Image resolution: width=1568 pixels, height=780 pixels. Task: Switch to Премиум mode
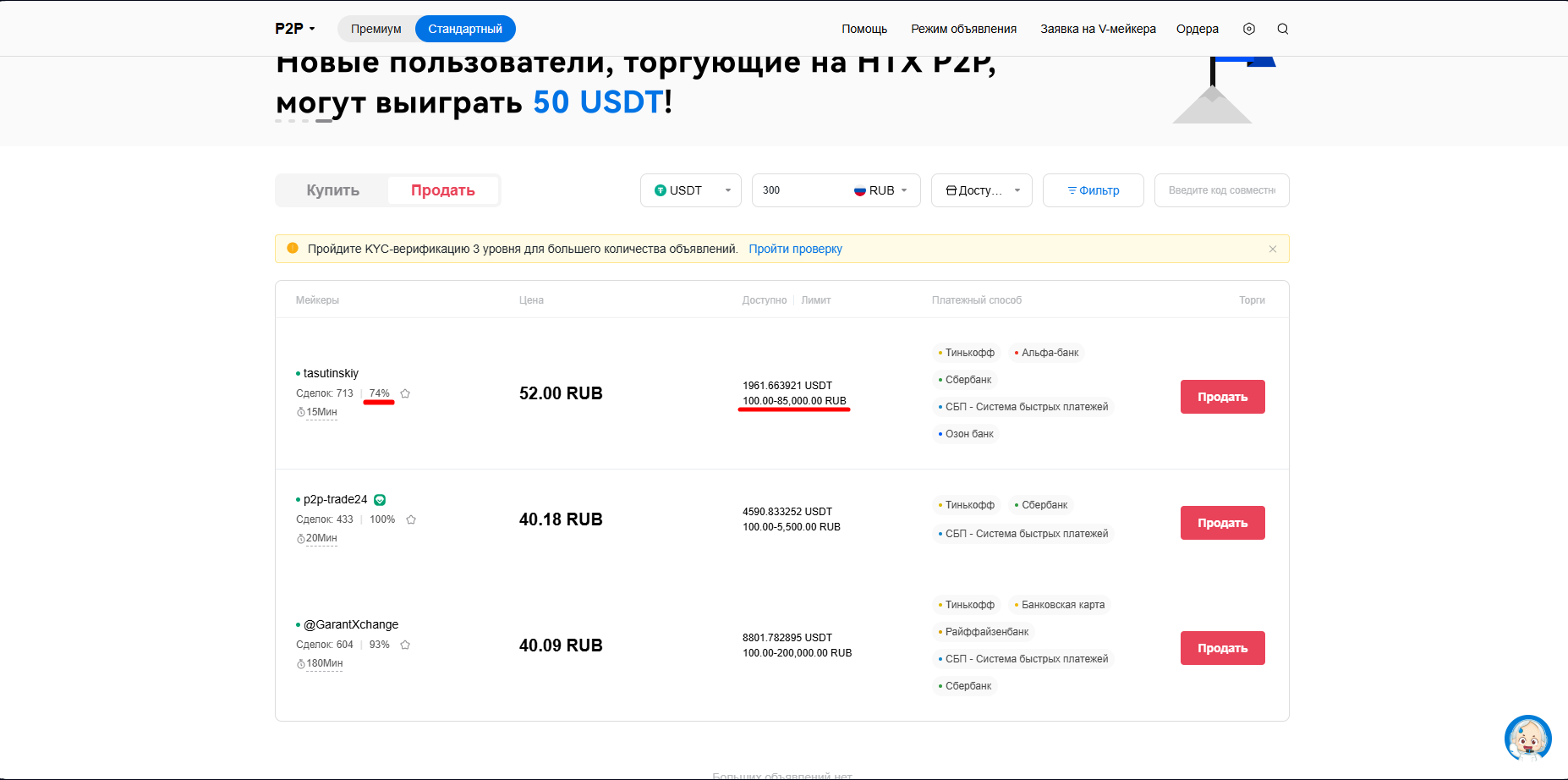point(376,29)
